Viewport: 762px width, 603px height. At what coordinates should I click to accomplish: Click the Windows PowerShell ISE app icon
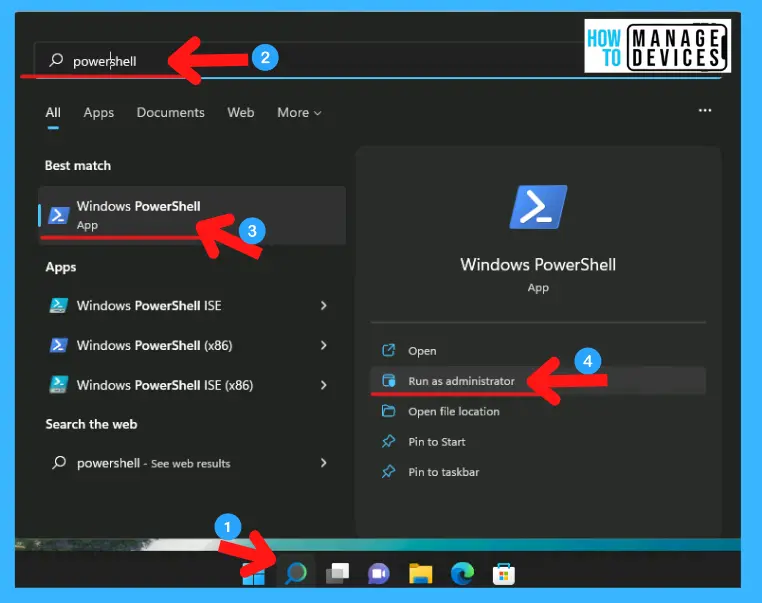pos(58,305)
